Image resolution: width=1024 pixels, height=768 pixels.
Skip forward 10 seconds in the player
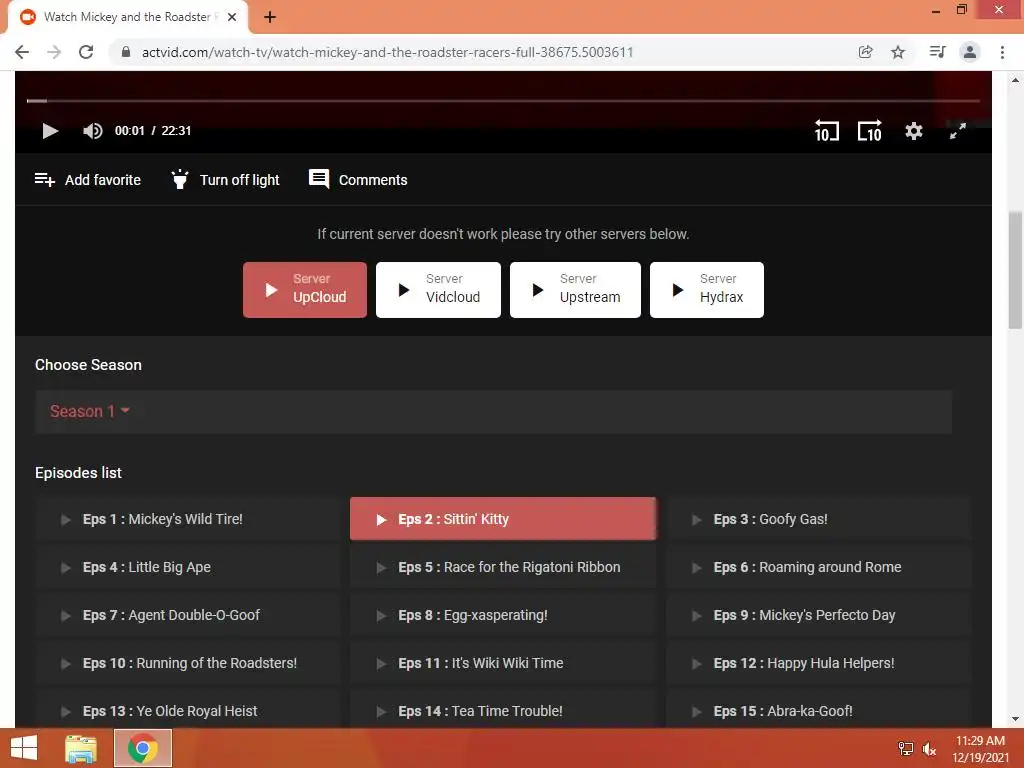pos(869,131)
